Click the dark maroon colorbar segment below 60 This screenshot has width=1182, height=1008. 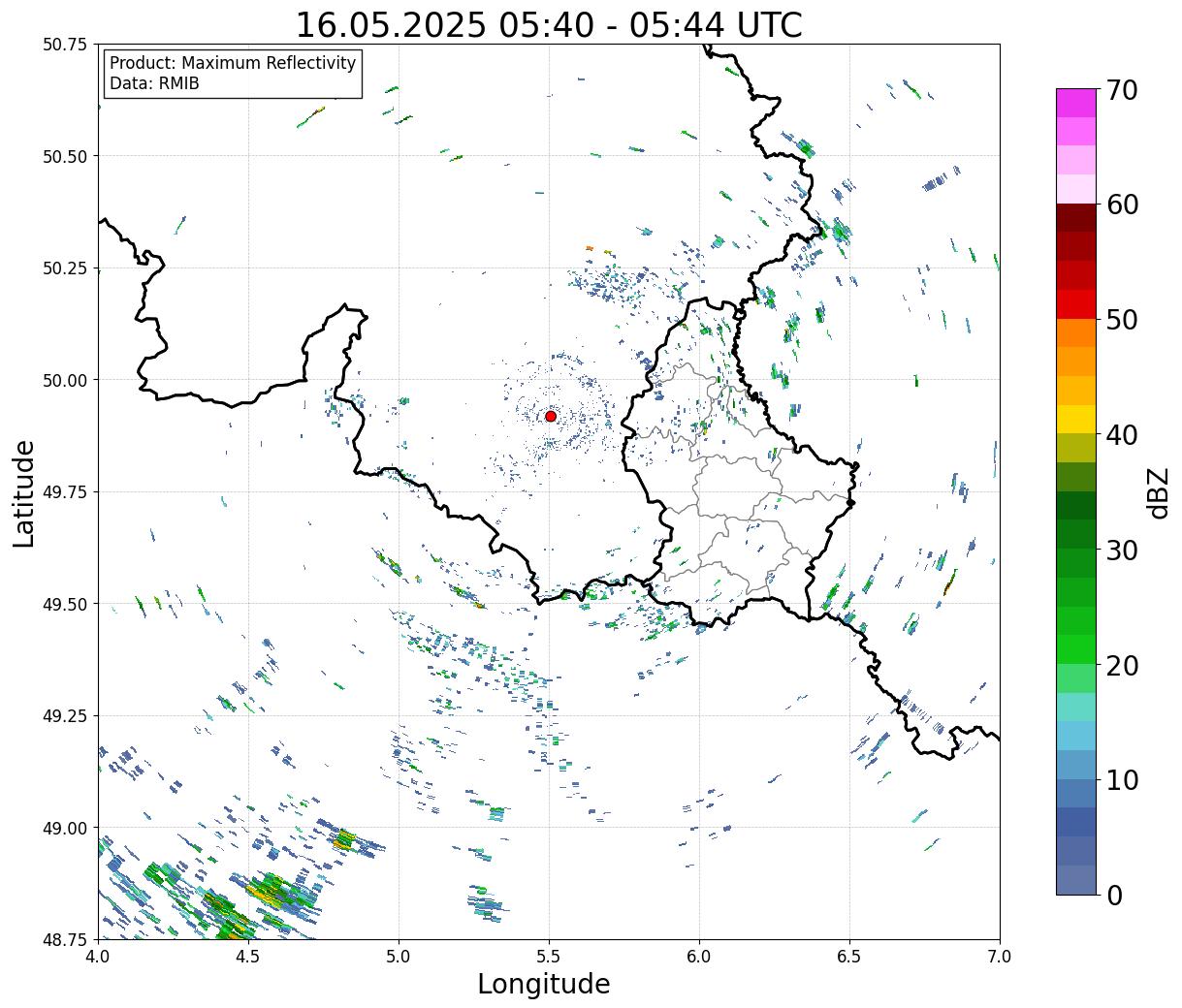[1076, 218]
